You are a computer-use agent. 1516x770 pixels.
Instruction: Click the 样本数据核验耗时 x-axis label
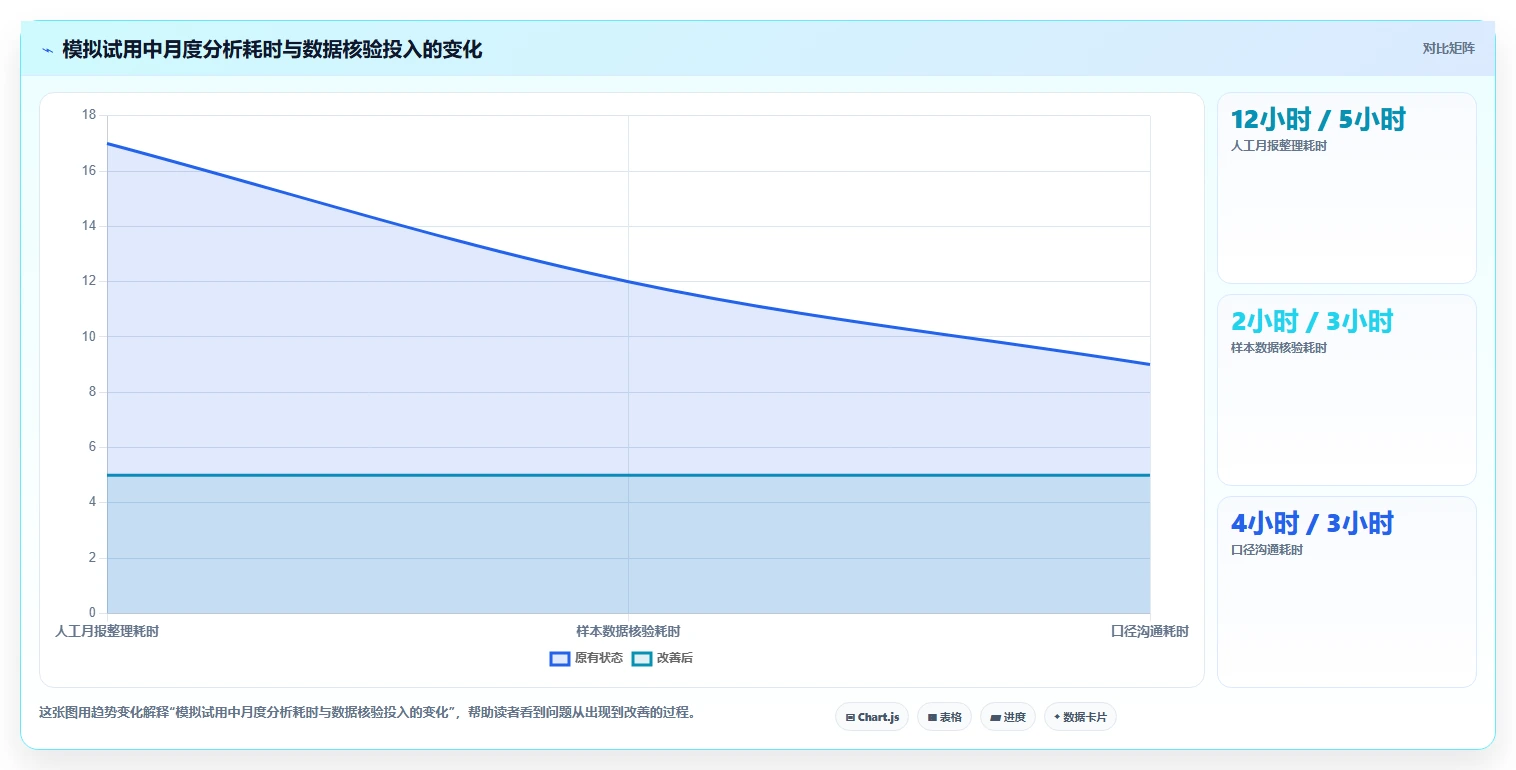[628, 631]
